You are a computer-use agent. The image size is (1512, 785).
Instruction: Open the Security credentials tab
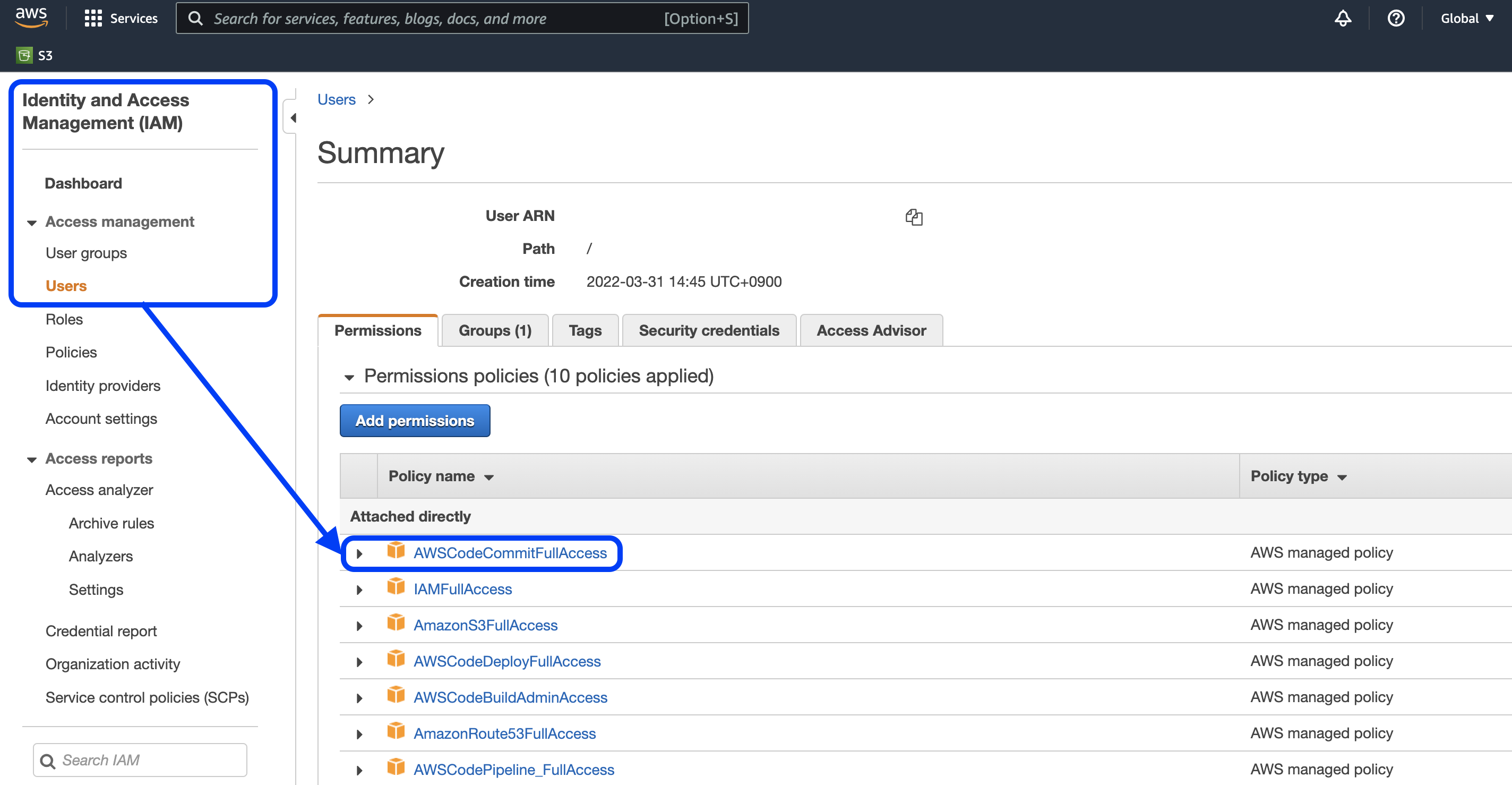708,330
